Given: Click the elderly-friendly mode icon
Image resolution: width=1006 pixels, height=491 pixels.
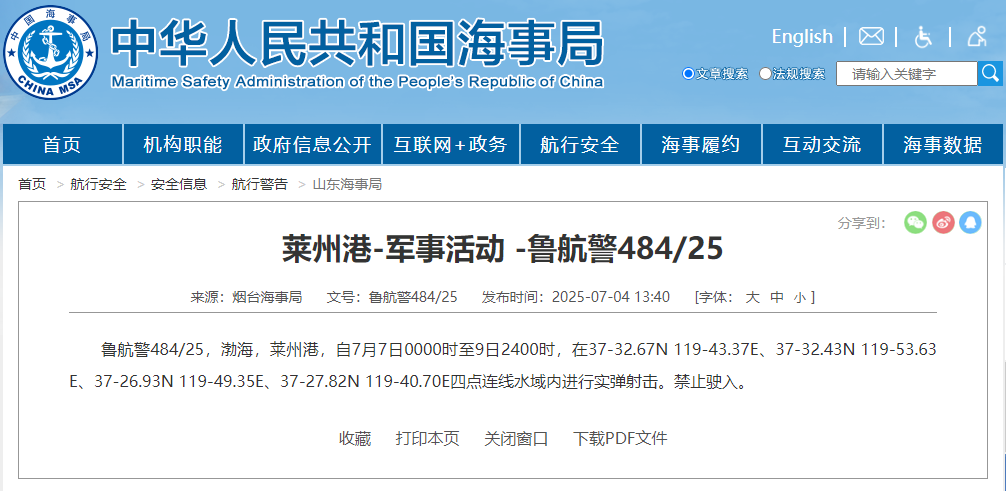Looking at the screenshot, I should pos(976,37).
